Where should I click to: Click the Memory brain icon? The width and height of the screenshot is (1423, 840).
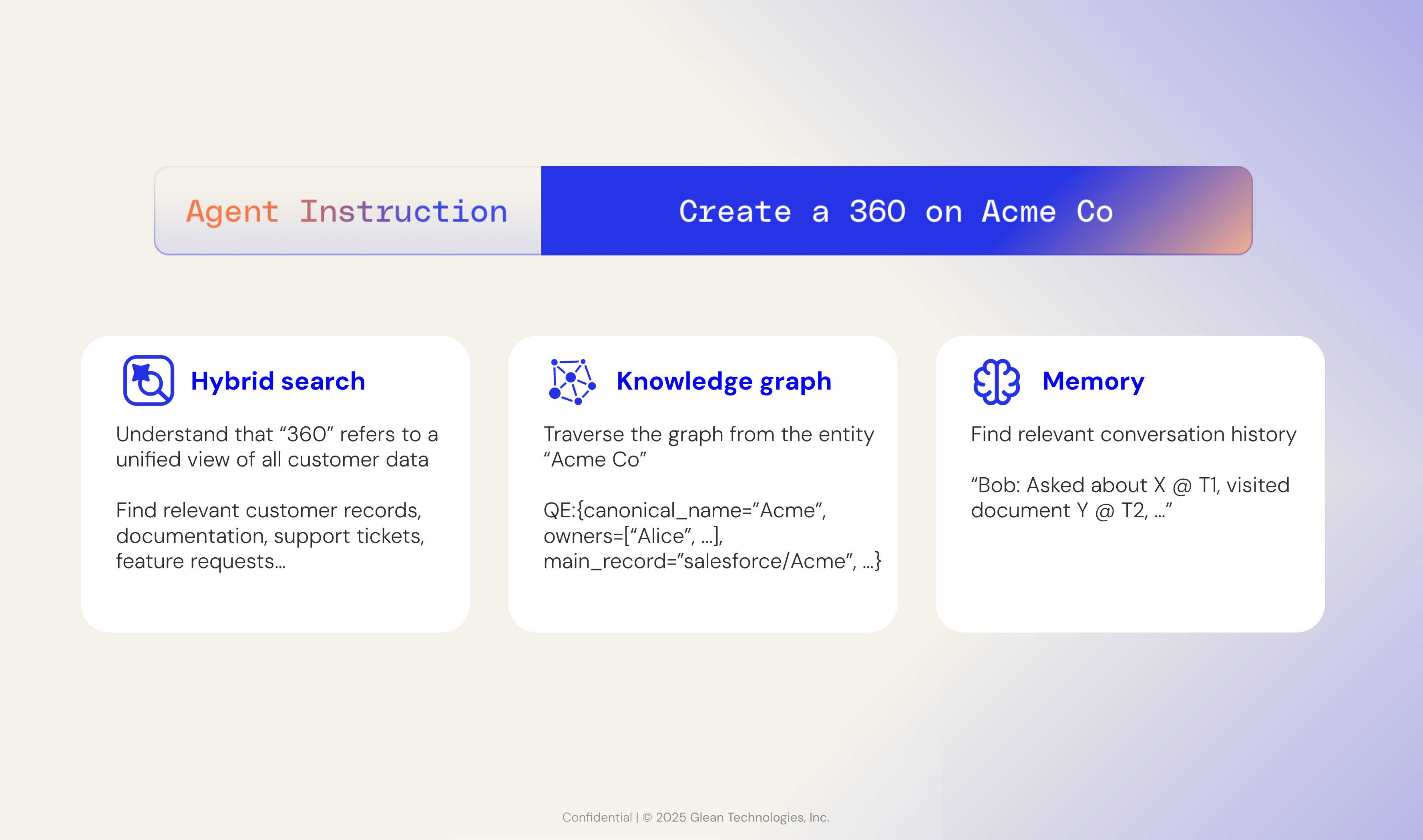[x=996, y=382]
